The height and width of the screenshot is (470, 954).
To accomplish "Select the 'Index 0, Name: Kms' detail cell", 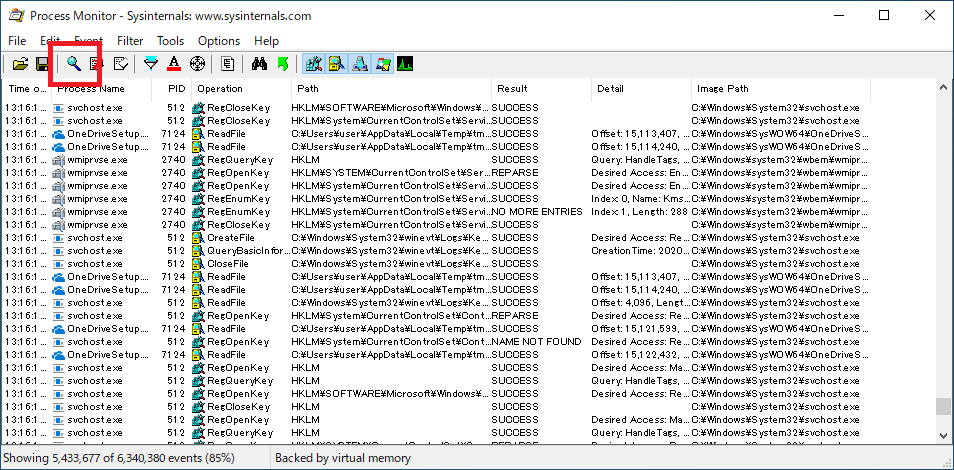I will point(641,199).
